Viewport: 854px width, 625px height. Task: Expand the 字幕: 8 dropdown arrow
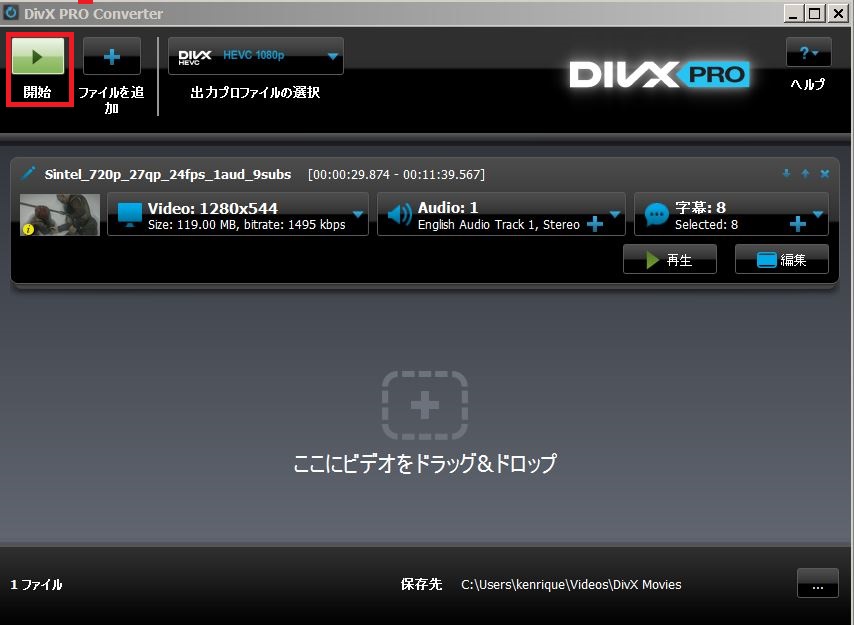click(x=818, y=213)
